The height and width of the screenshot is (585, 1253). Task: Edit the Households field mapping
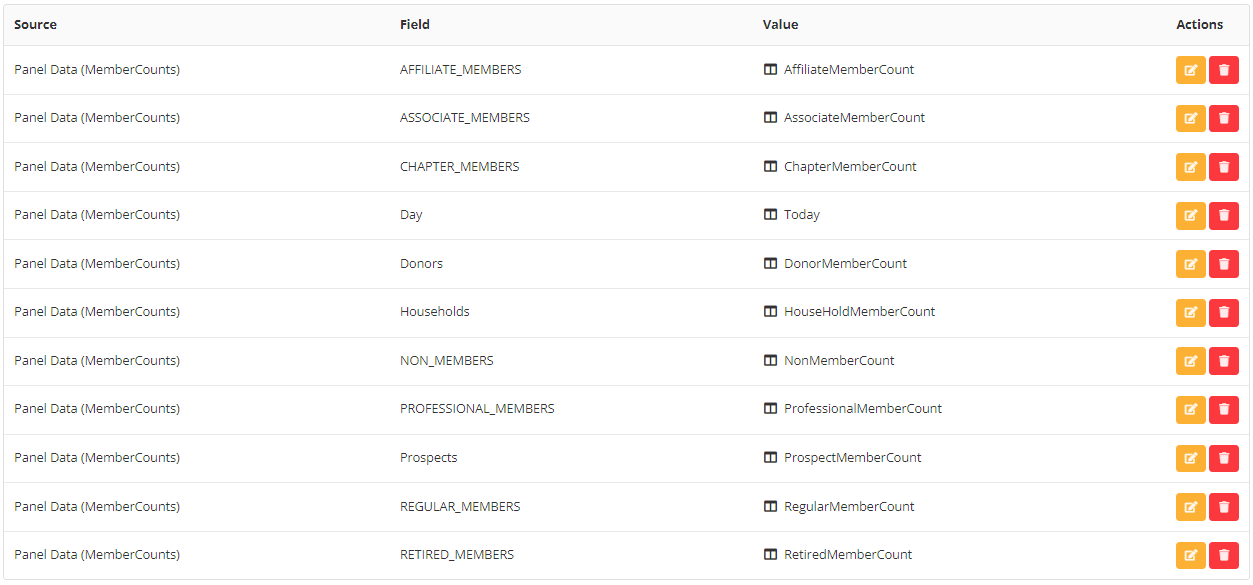(x=1190, y=312)
